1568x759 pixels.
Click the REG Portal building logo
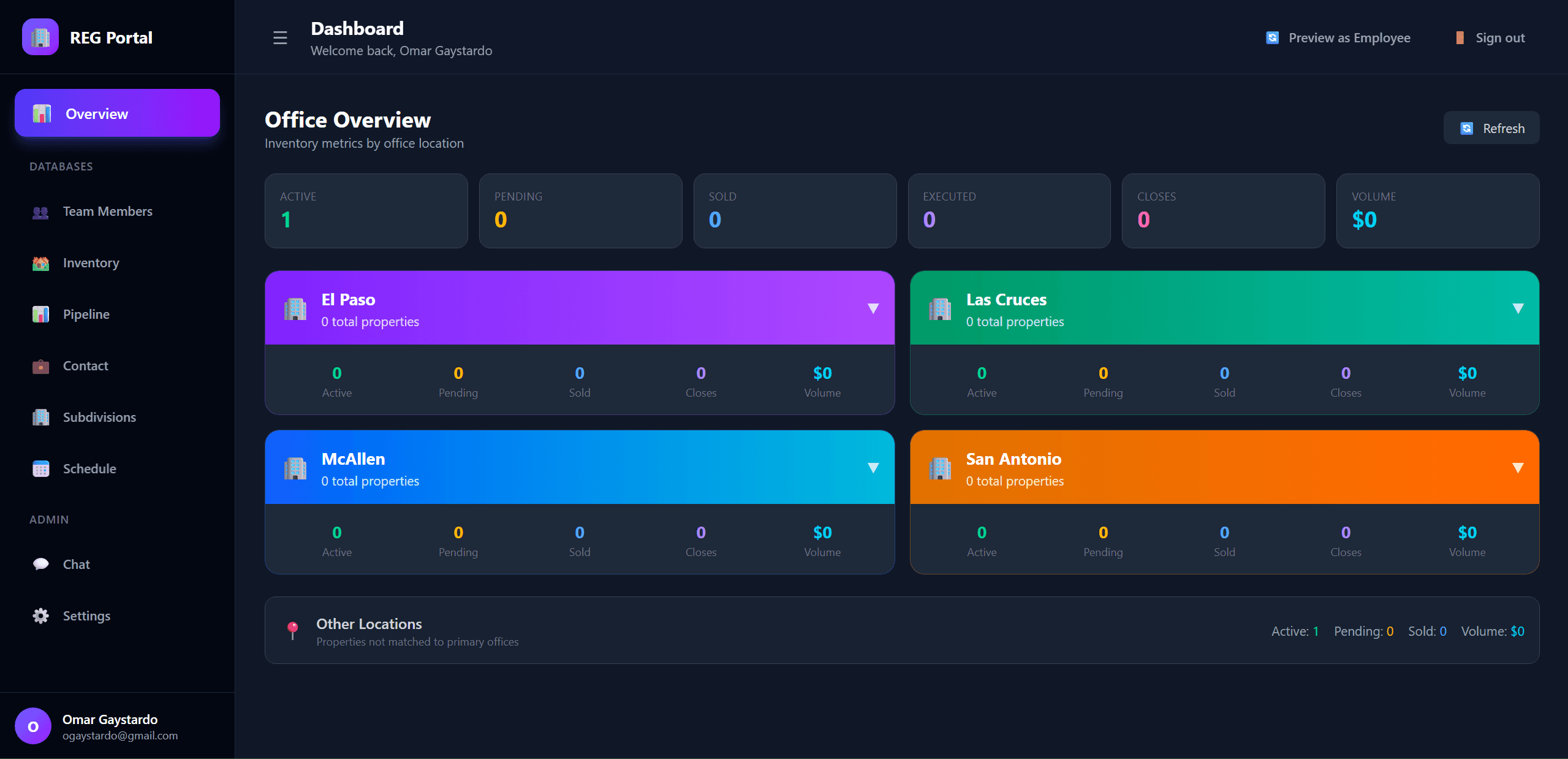pyautogui.click(x=39, y=37)
